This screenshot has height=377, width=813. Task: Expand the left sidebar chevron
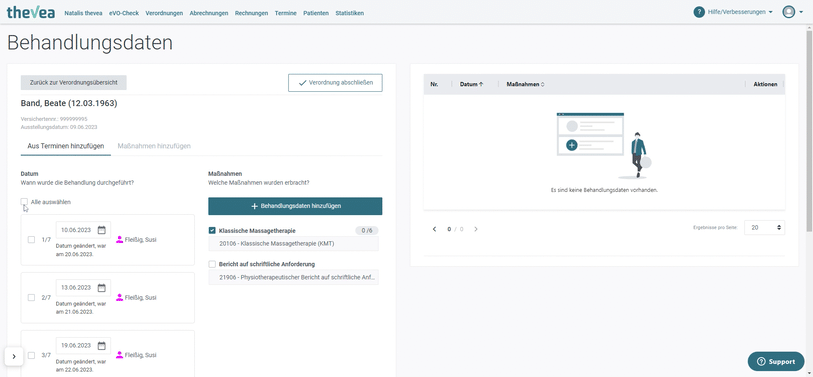pos(14,356)
